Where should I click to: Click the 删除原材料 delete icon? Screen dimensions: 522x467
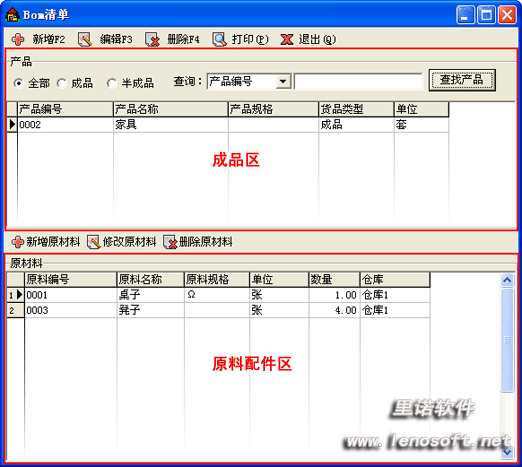170,242
